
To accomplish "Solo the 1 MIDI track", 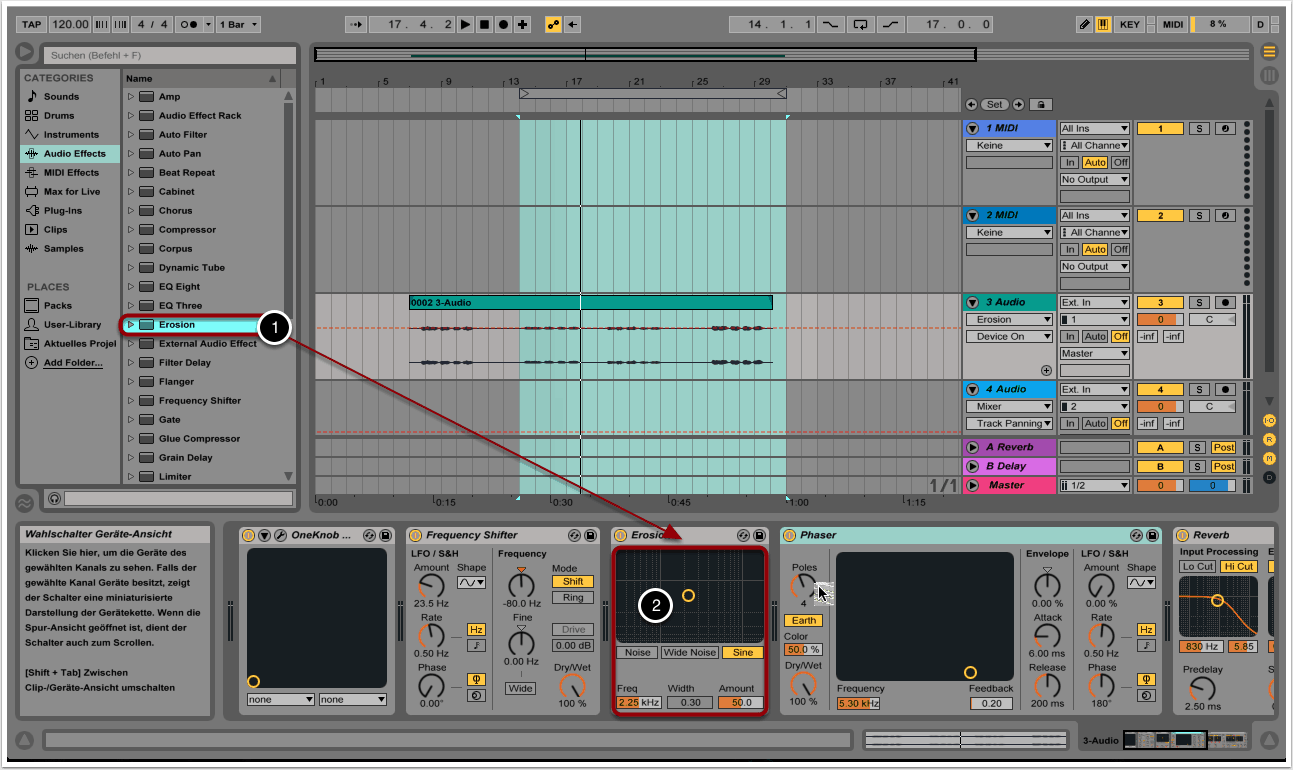I will (x=1197, y=129).
